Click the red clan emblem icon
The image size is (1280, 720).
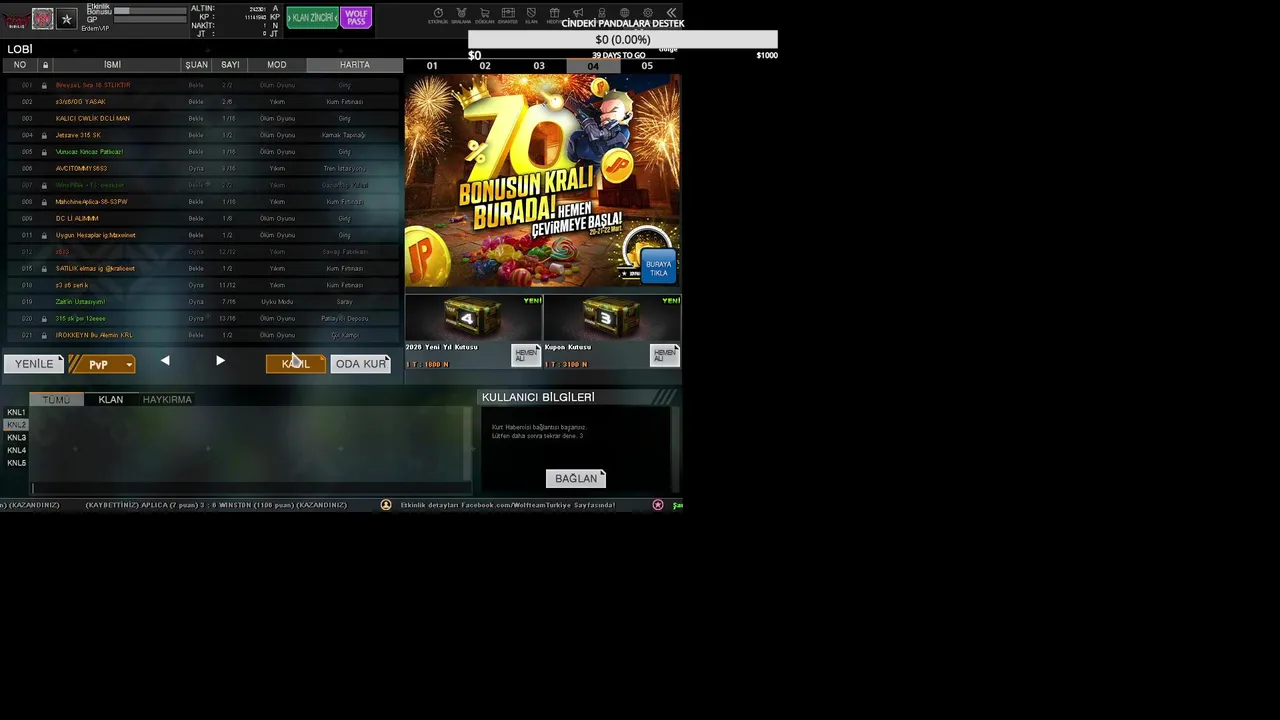42,18
